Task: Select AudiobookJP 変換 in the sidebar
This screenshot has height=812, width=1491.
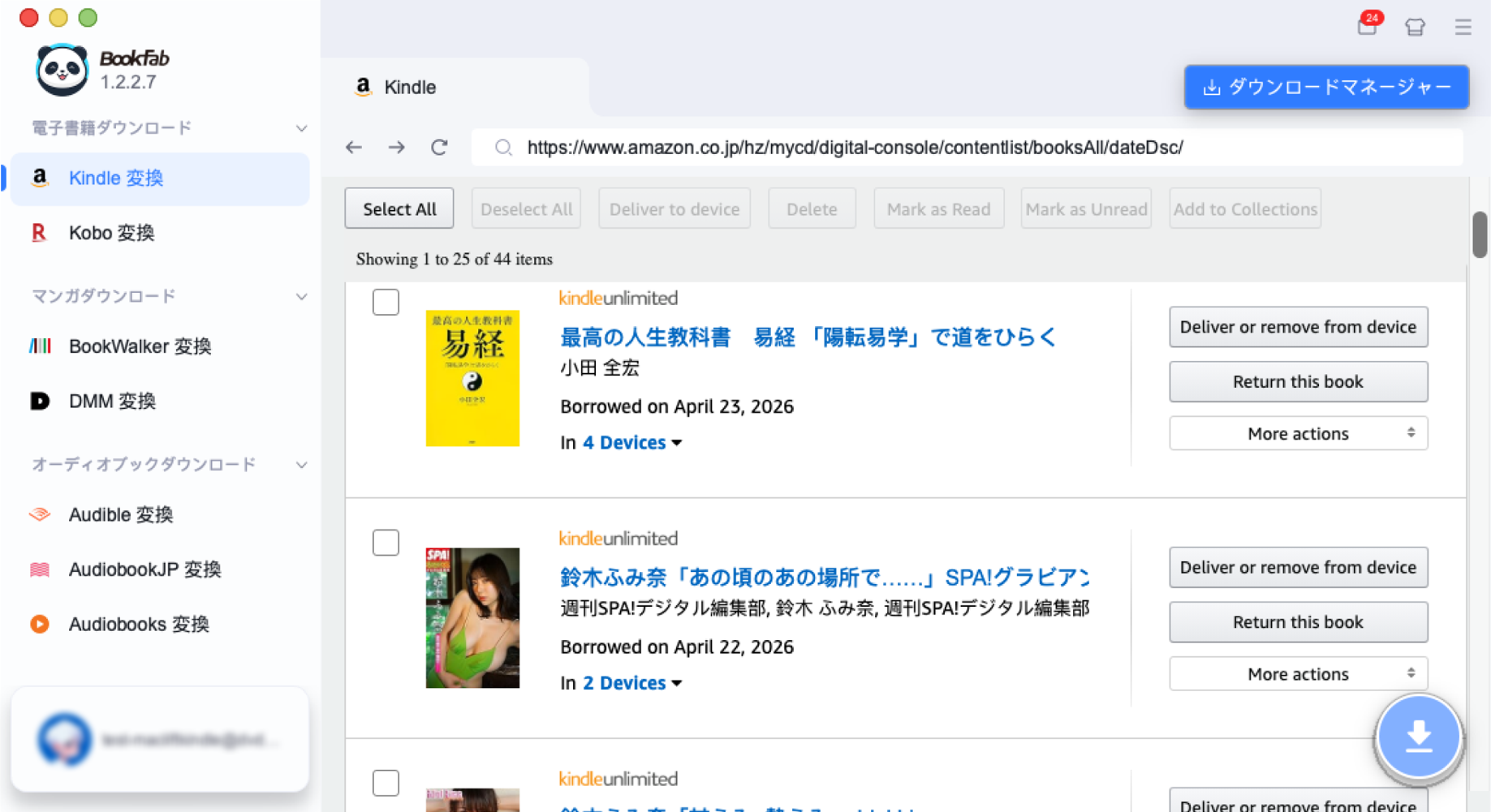Action: pos(160,569)
